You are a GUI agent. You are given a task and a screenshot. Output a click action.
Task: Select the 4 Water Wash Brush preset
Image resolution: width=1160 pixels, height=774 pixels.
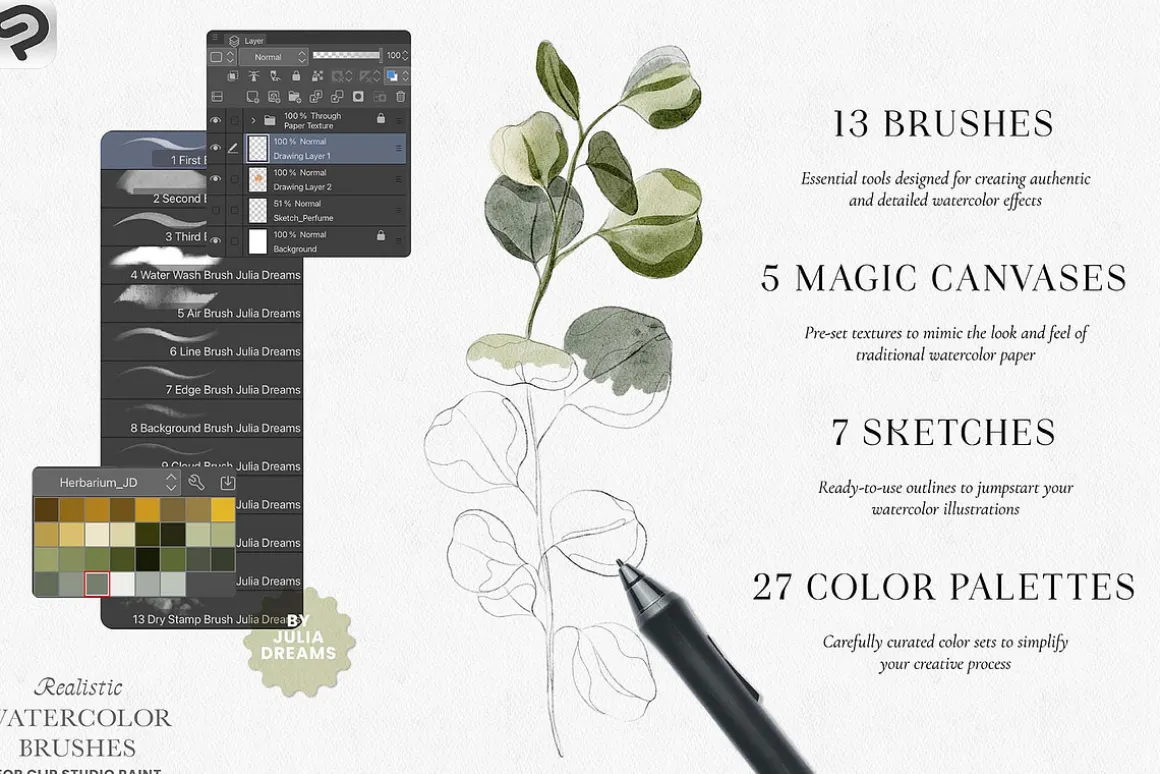[202, 266]
